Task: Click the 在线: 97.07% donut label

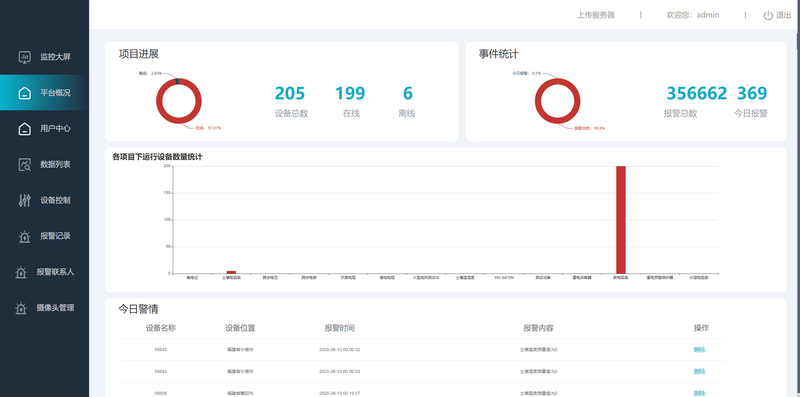Action: pyautogui.click(x=209, y=128)
